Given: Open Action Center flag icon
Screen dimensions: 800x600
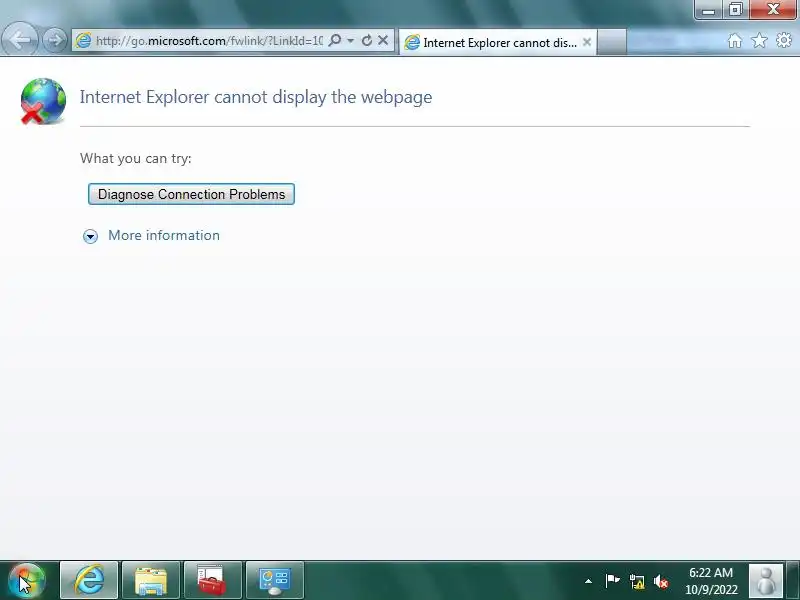Looking at the screenshot, I should point(612,581).
